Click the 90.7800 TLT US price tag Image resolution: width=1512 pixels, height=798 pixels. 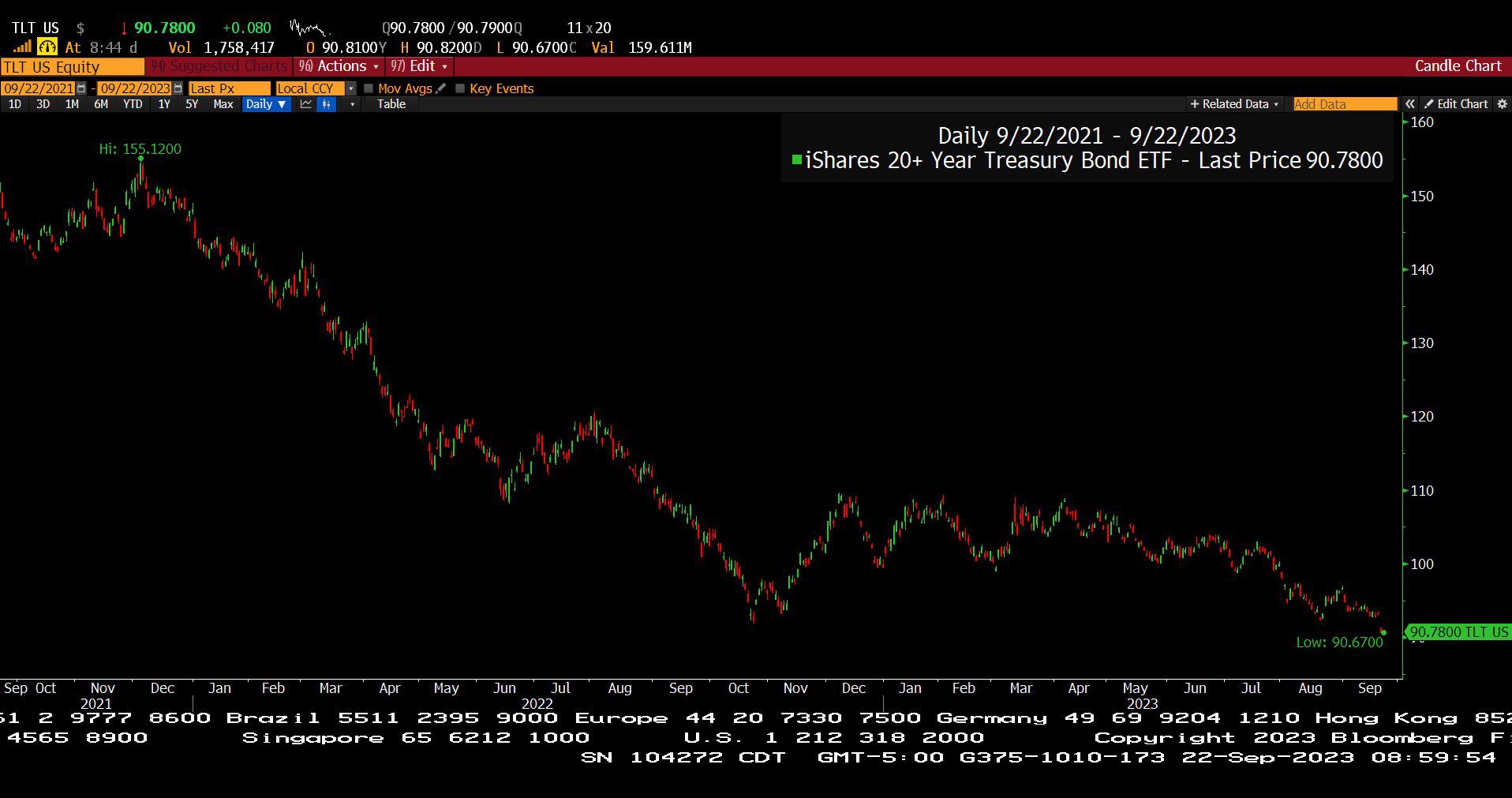pyautogui.click(x=1458, y=632)
